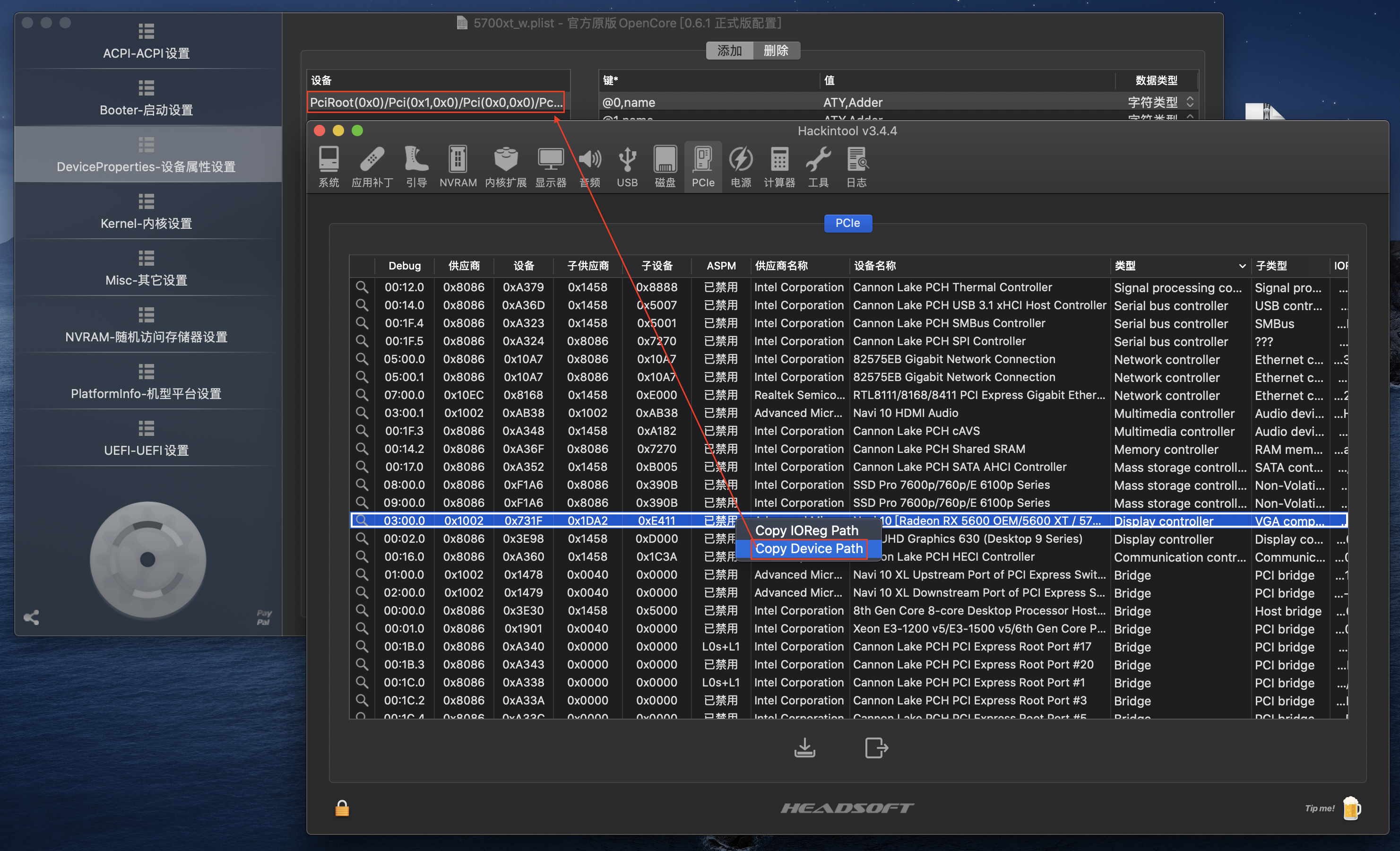The image size is (1400, 851).
Task: Open the 工具 tools icon
Action: click(818, 166)
